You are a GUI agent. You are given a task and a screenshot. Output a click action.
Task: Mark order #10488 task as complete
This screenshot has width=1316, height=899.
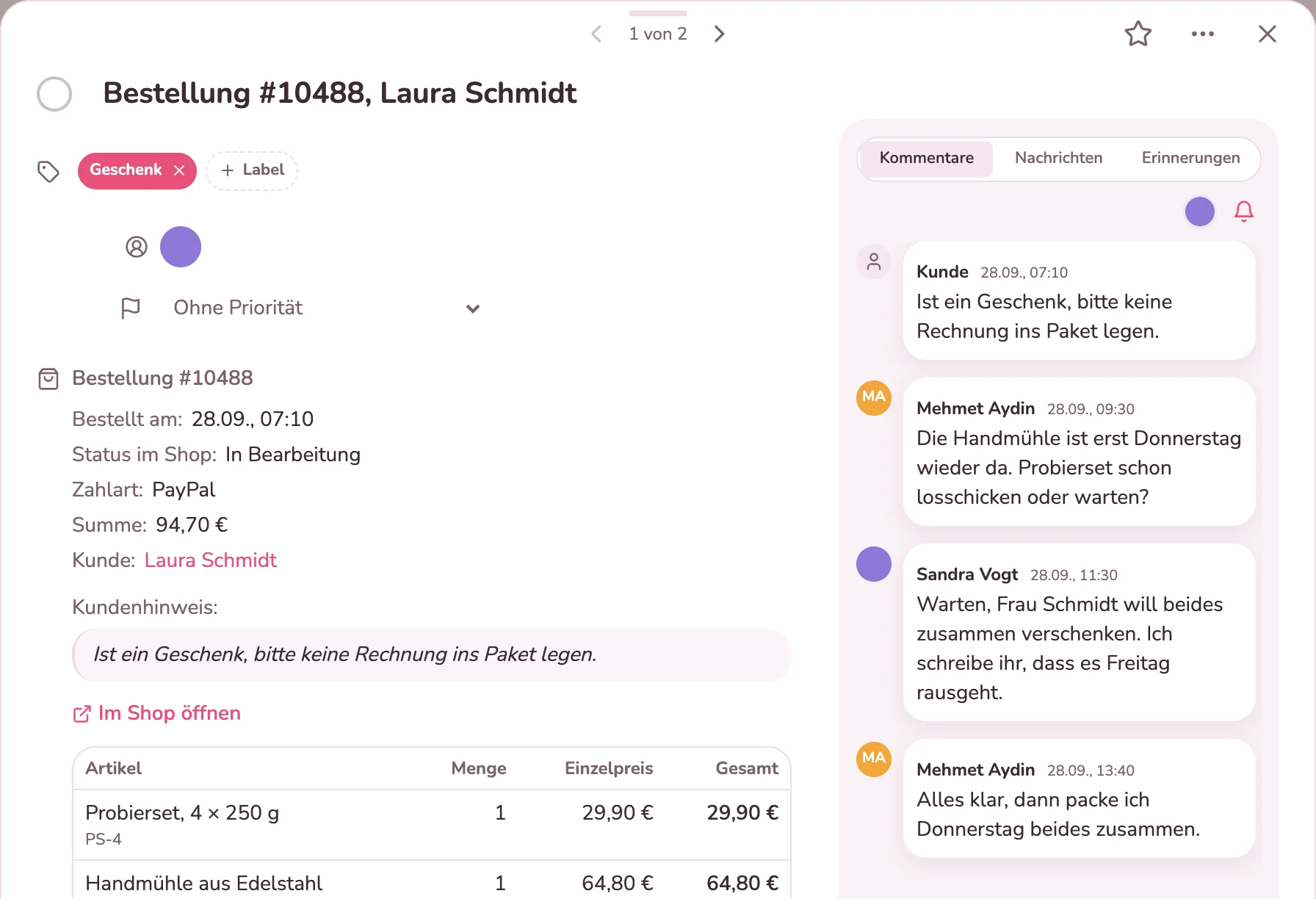point(54,94)
